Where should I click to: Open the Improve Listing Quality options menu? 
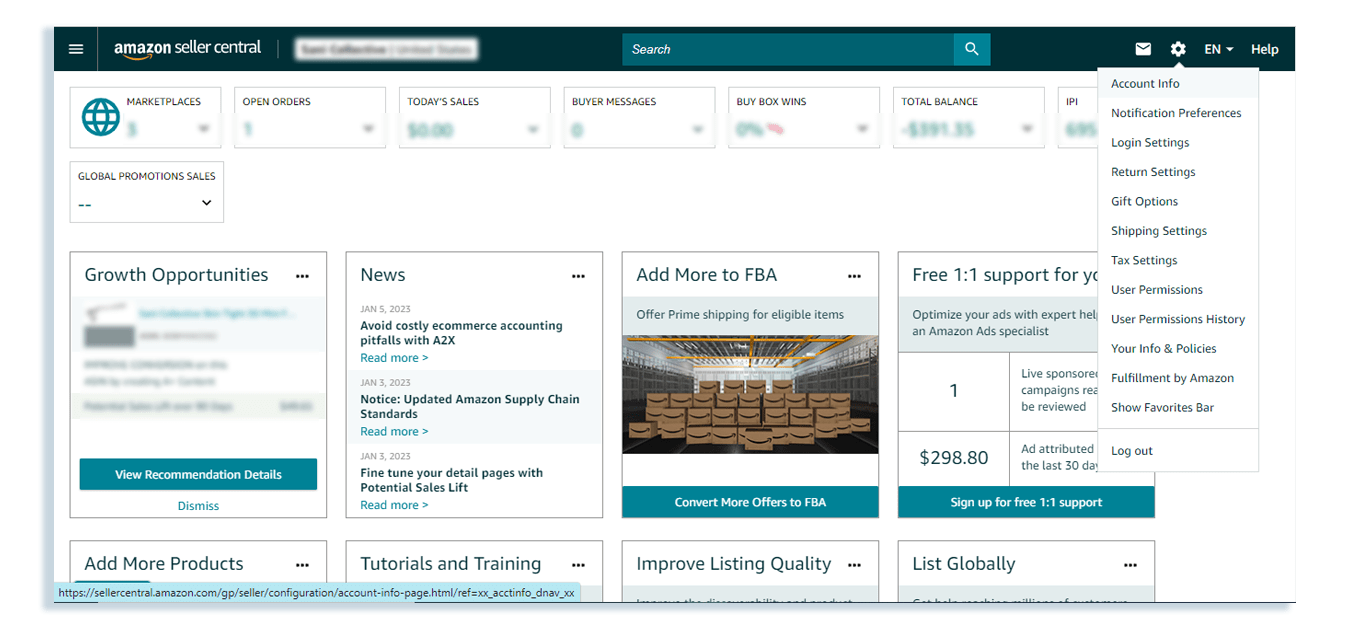[854, 565]
